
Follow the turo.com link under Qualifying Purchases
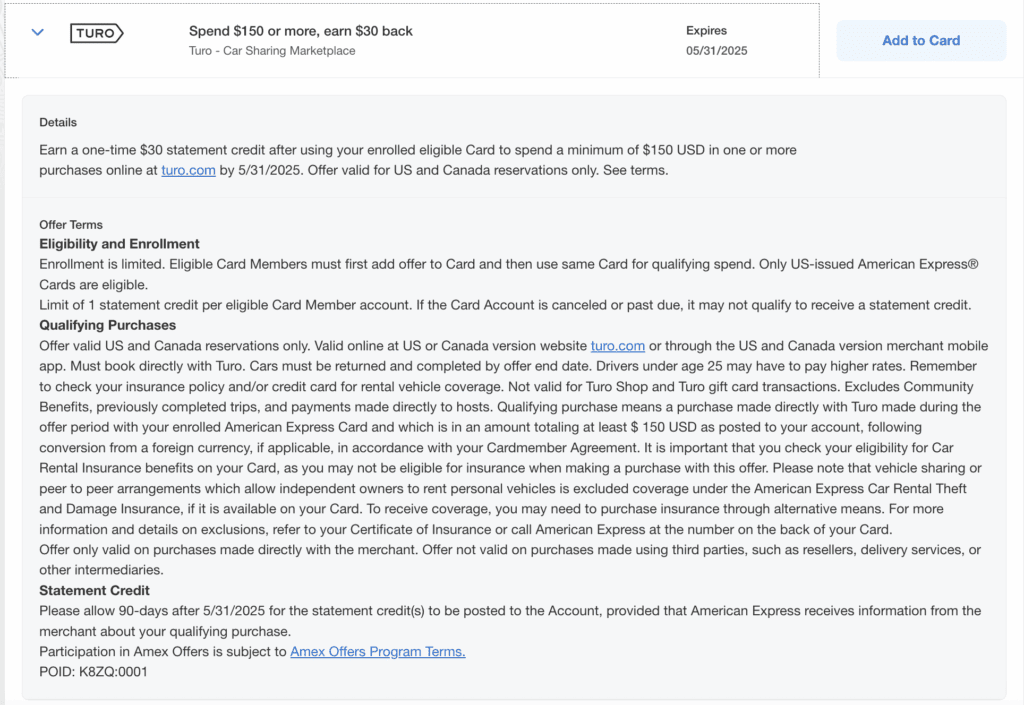point(617,346)
